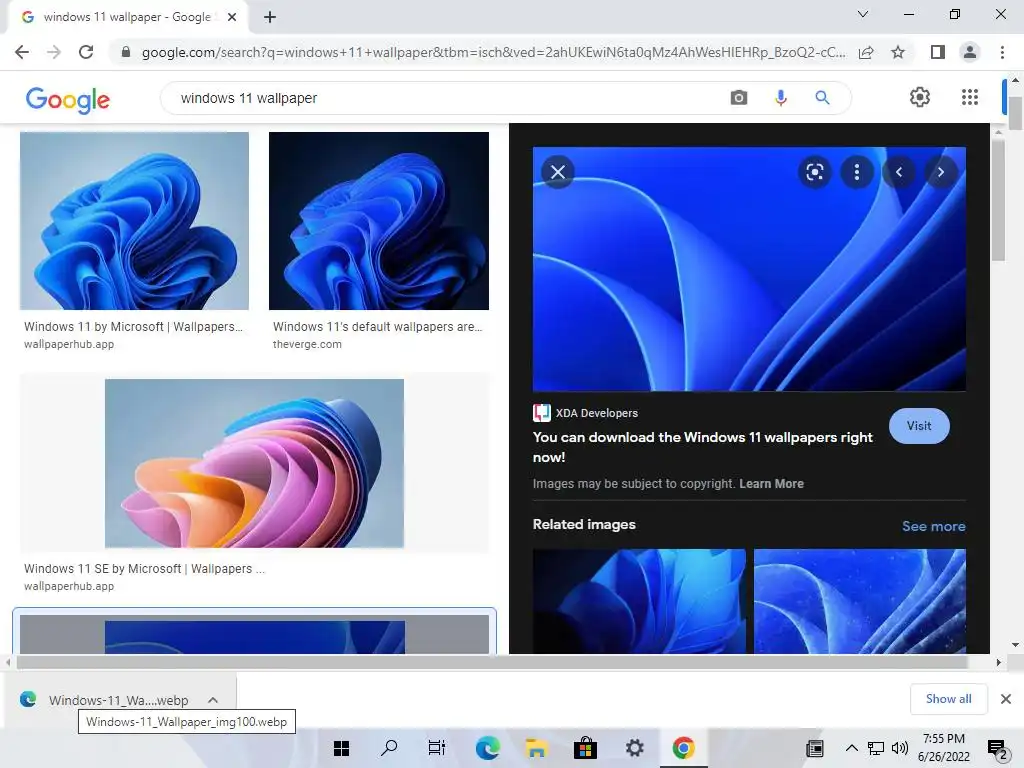Open the Windows 11 SE colorful thumbnail
The width and height of the screenshot is (1024, 768).
pos(254,463)
